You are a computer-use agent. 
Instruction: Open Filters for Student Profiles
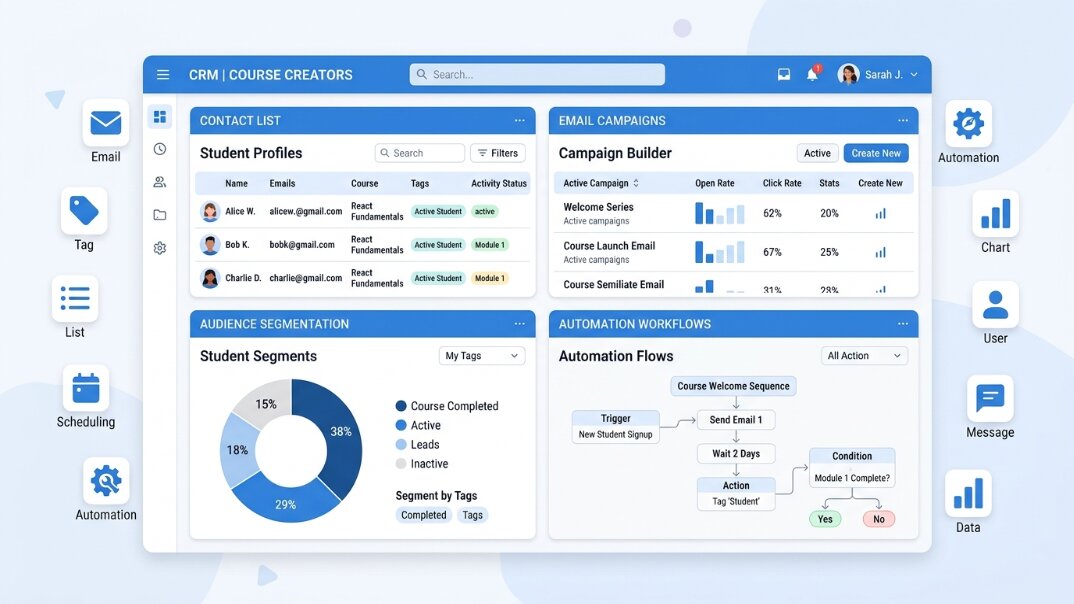tap(498, 153)
